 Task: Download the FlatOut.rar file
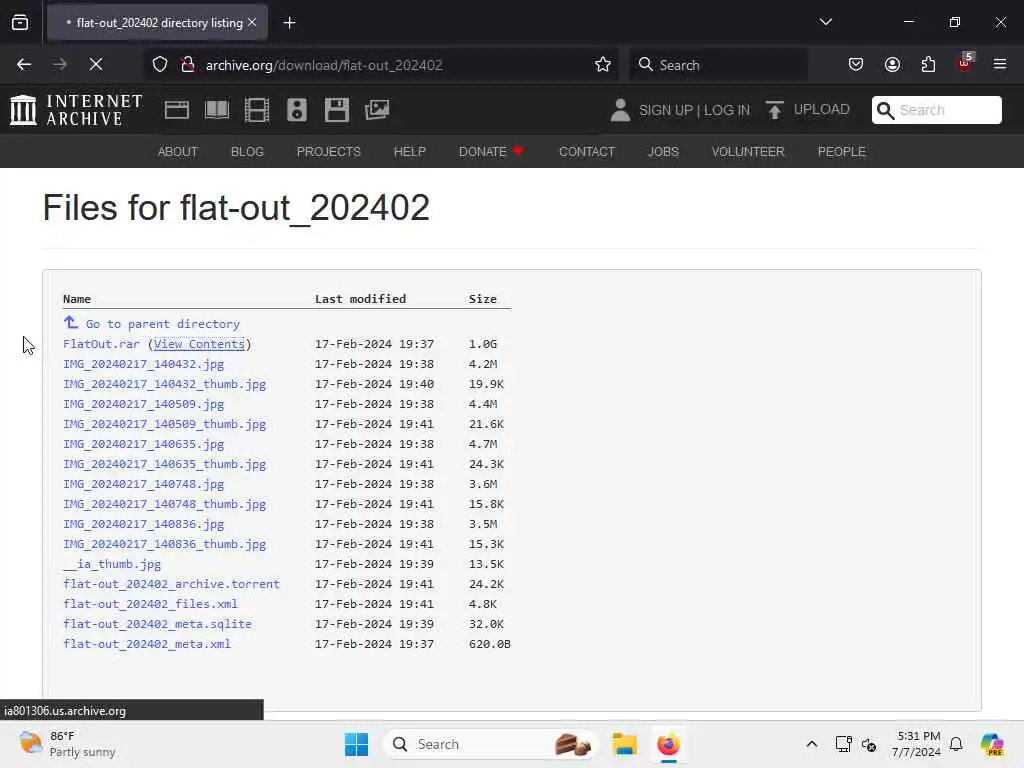click(x=101, y=344)
